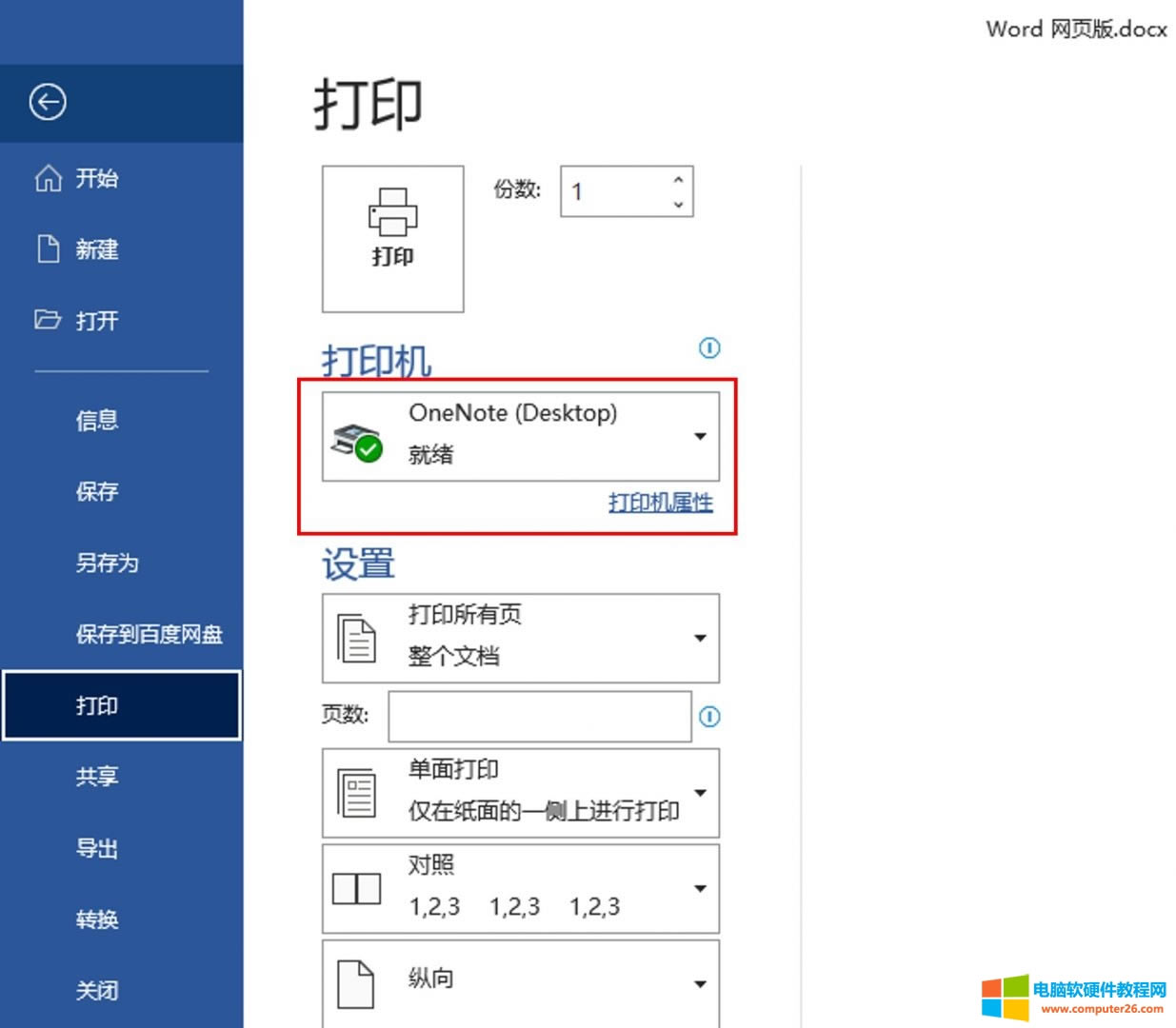This screenshot has height=1028, width=1176.
Task: Select 导出 in the sidebar menu
Action: 97,848
